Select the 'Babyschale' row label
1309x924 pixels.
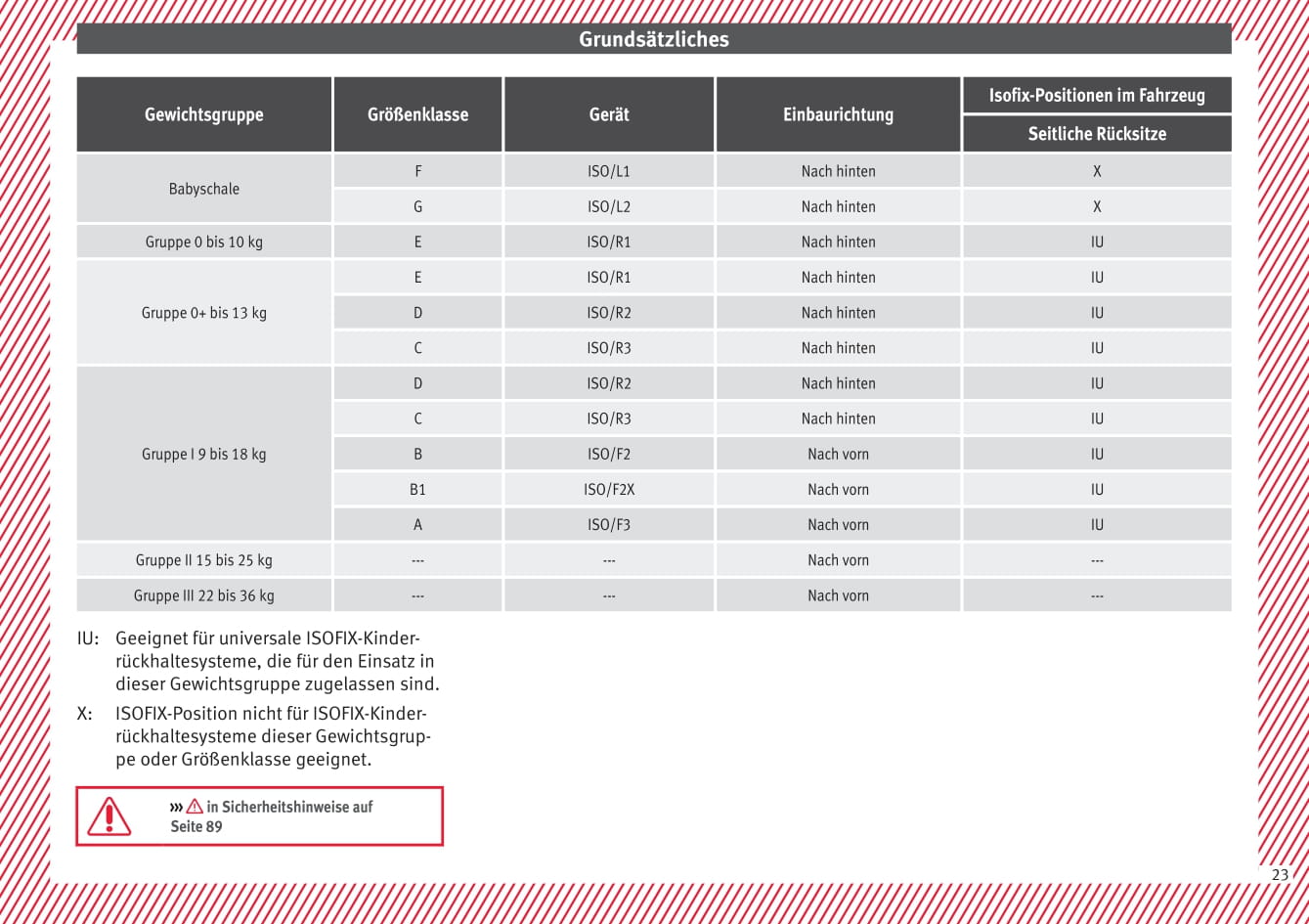[x=204, y=189]
